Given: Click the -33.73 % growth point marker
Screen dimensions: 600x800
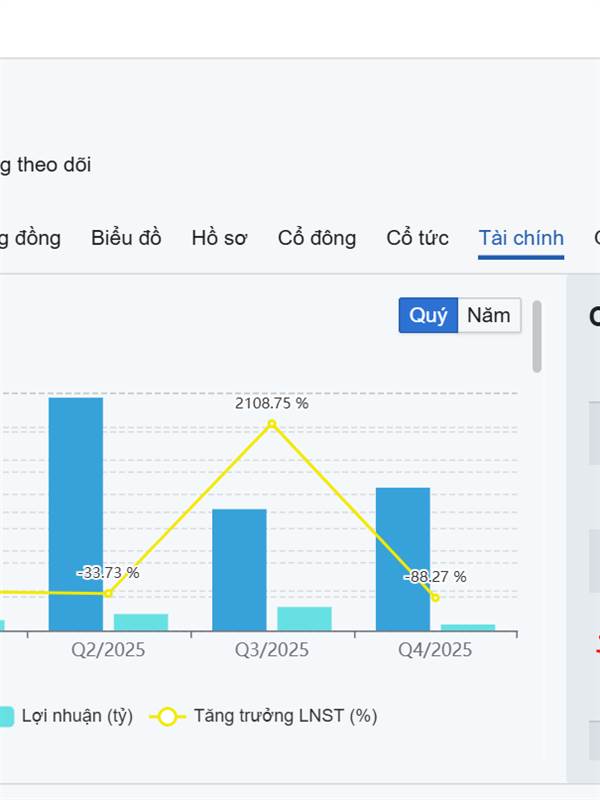Looking at the screenshot, I should click(x=108, y=594).
